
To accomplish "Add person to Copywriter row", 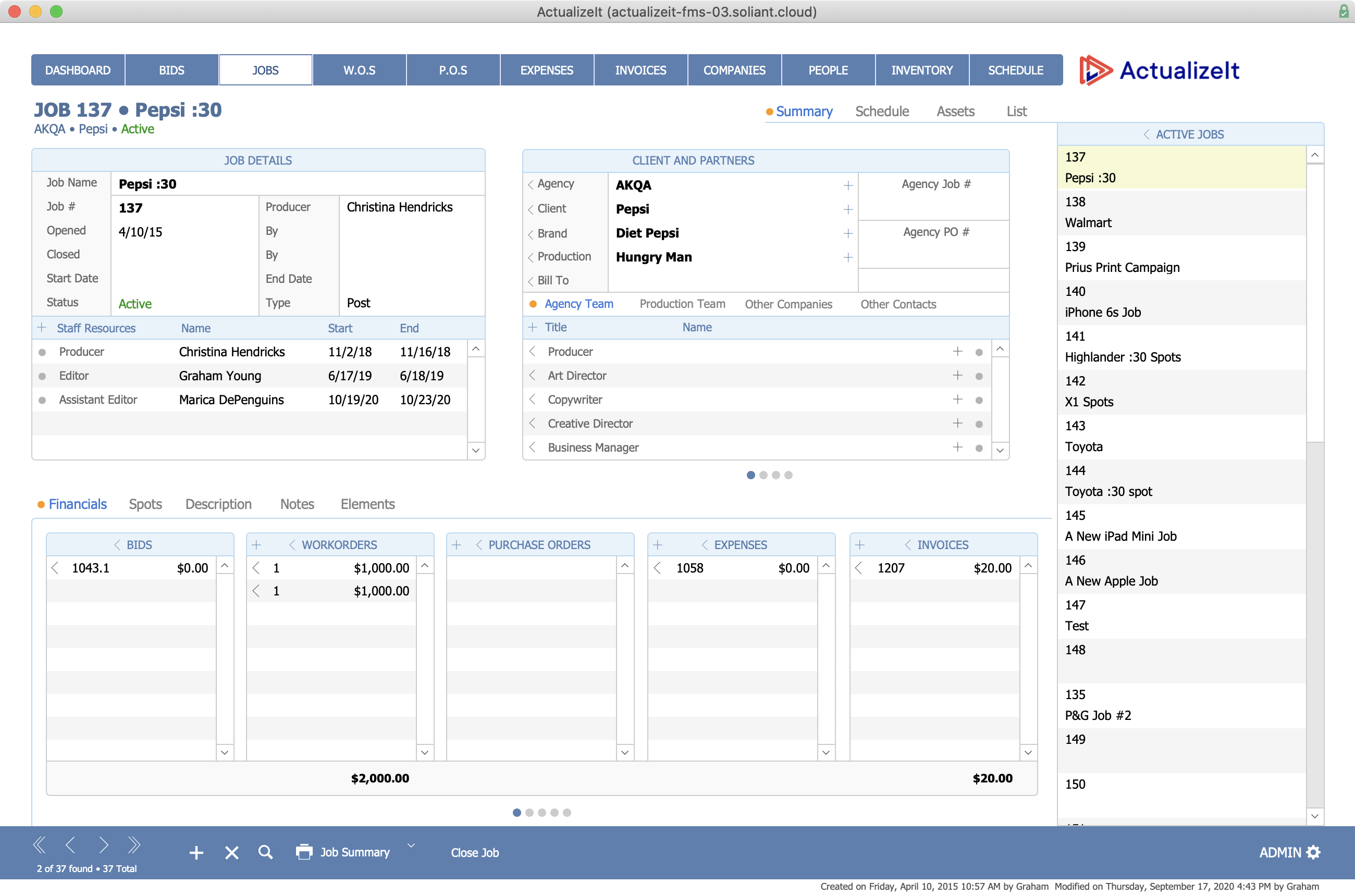I will point(958,399).
